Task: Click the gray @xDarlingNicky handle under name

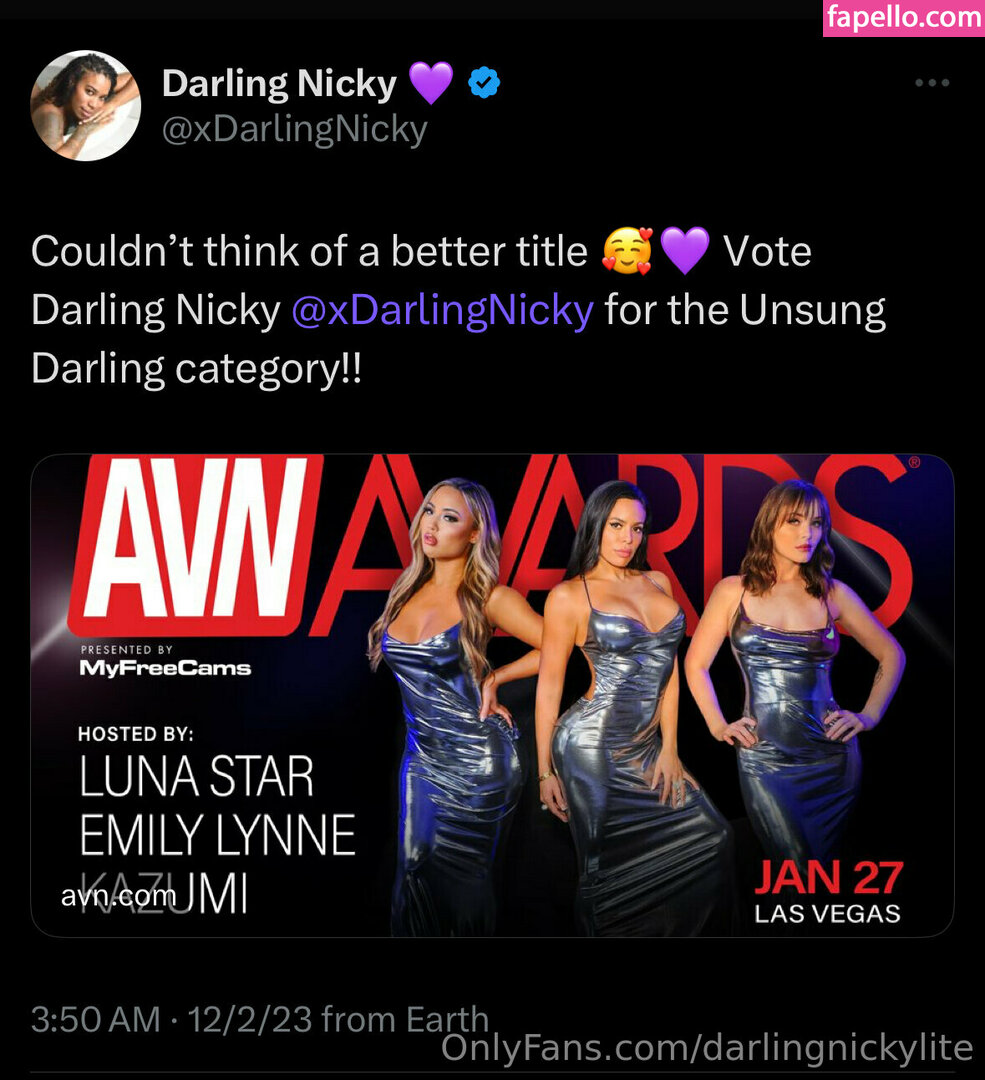Action: coord(295,129)
